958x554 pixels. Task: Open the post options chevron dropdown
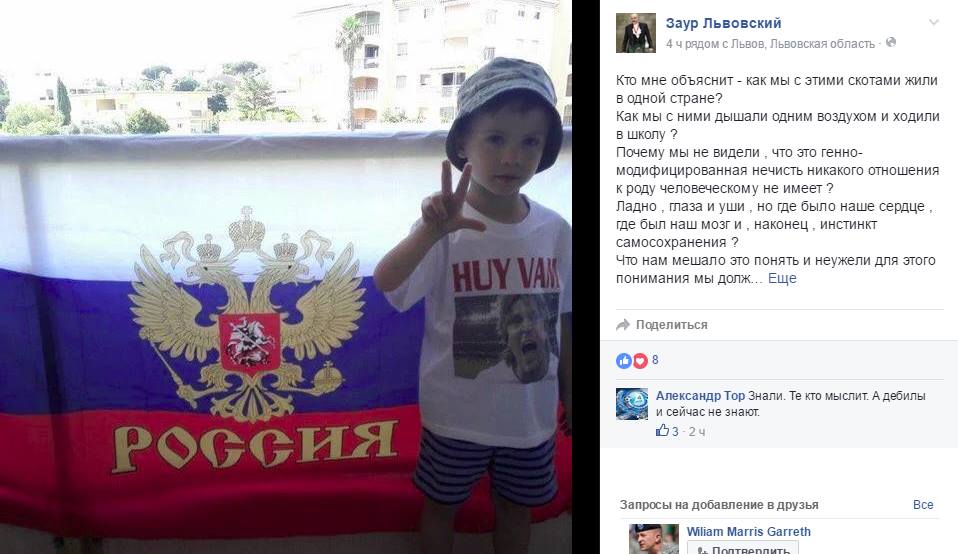tap(934, 23)
